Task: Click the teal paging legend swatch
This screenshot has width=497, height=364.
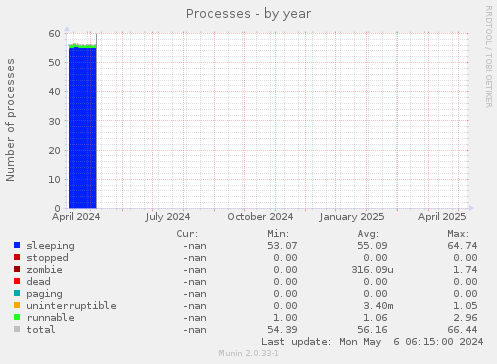Action: 17,293
